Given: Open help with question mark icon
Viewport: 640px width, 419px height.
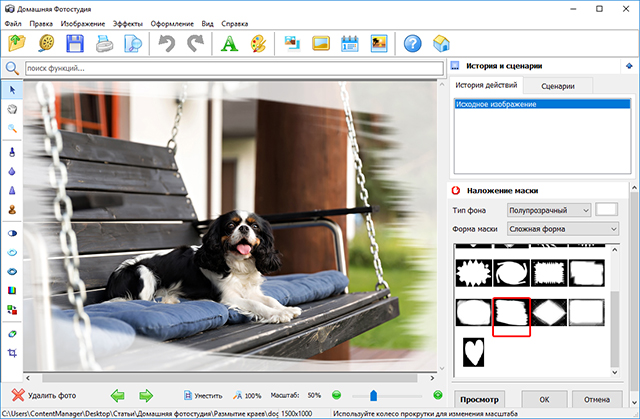Looking at the screenshot, I should tap(413, 43).
